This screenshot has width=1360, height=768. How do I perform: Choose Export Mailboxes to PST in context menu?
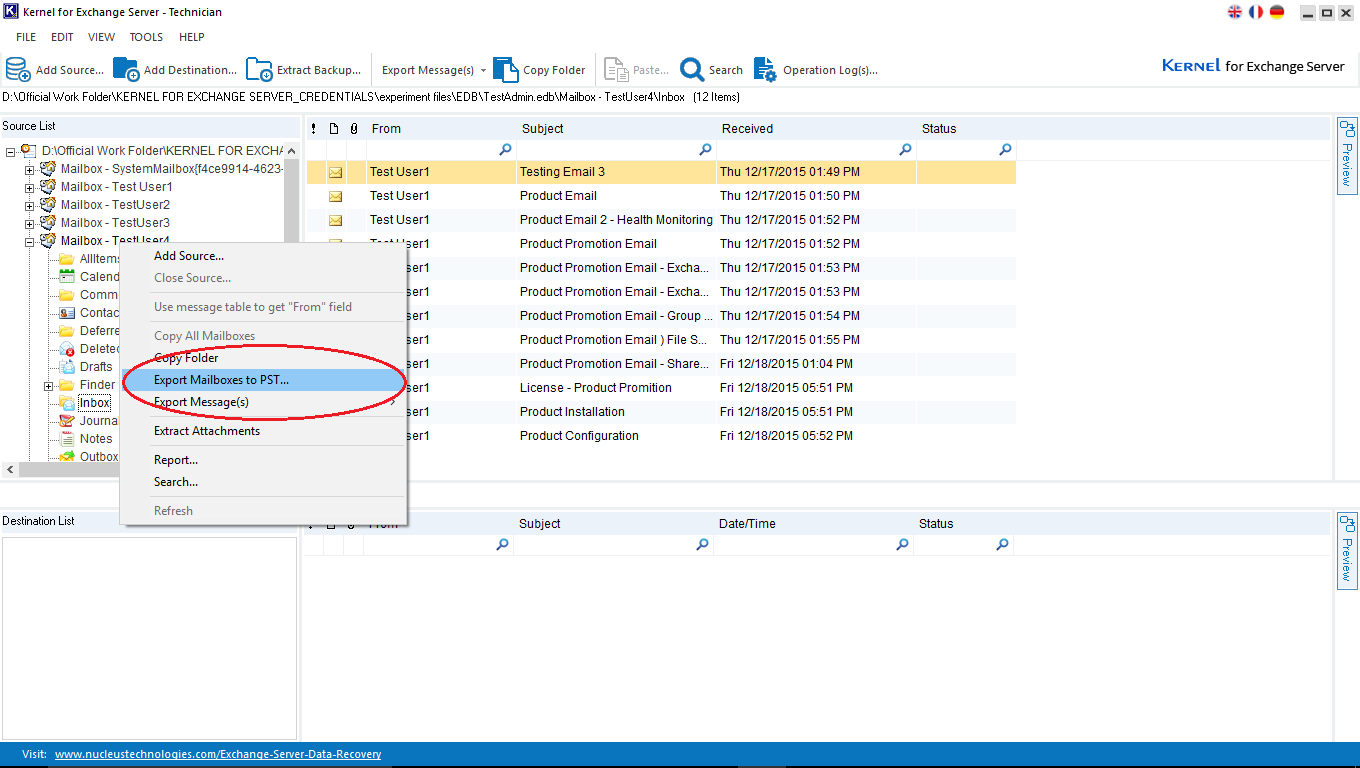[263, 380]
